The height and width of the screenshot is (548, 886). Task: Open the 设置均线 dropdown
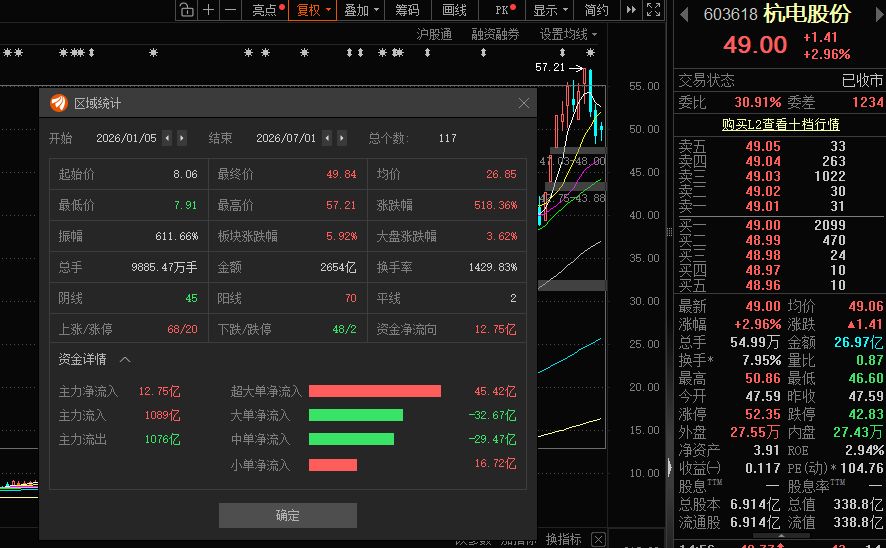point(568,34)
